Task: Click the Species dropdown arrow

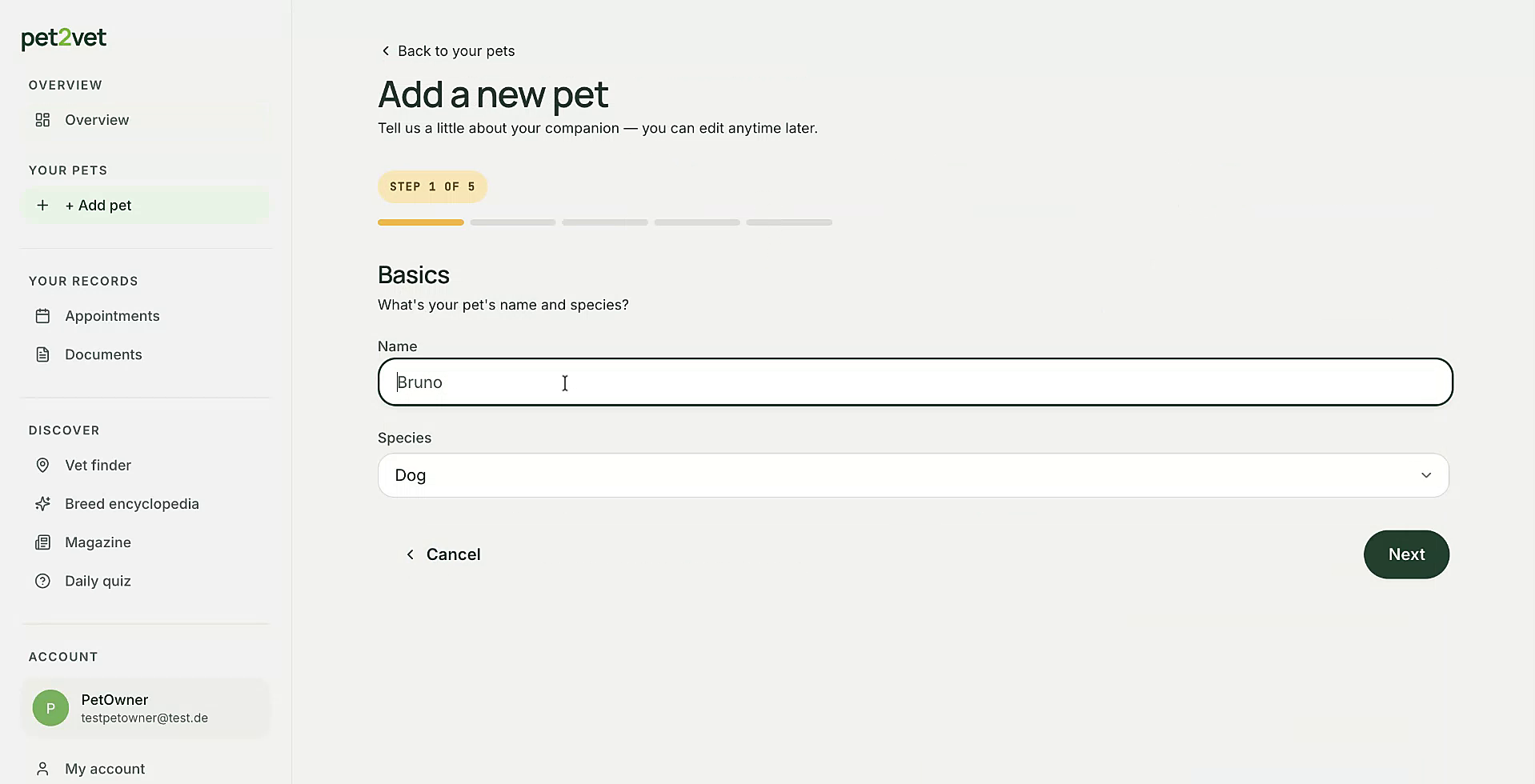Action: 1426,475
